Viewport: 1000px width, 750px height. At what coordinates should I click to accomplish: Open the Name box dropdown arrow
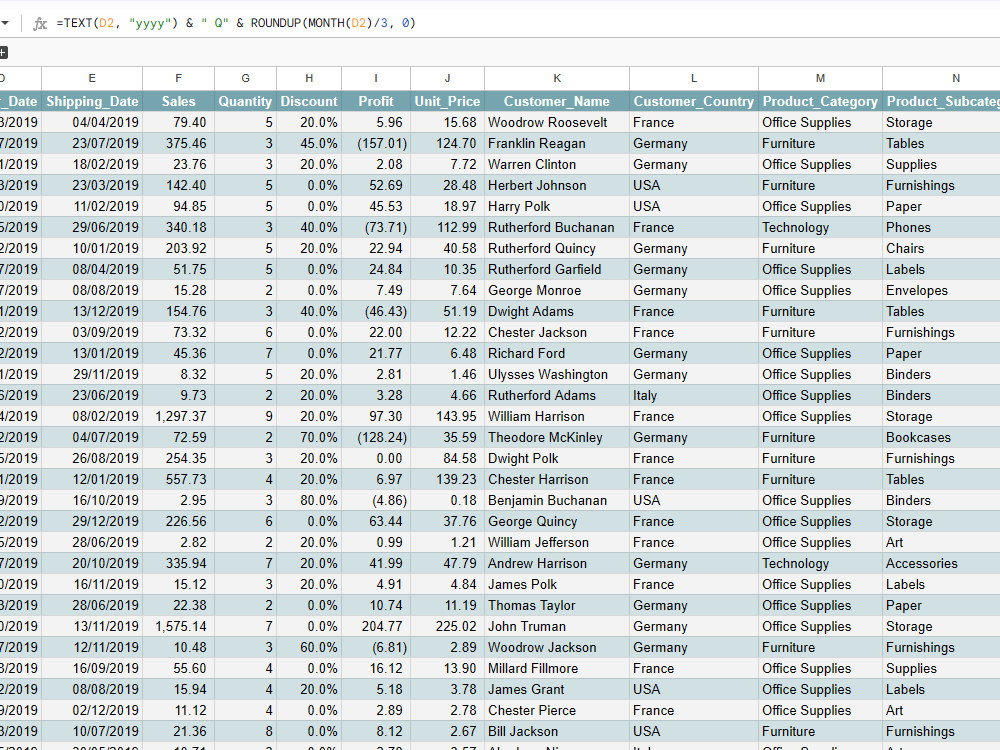point(4,24)
